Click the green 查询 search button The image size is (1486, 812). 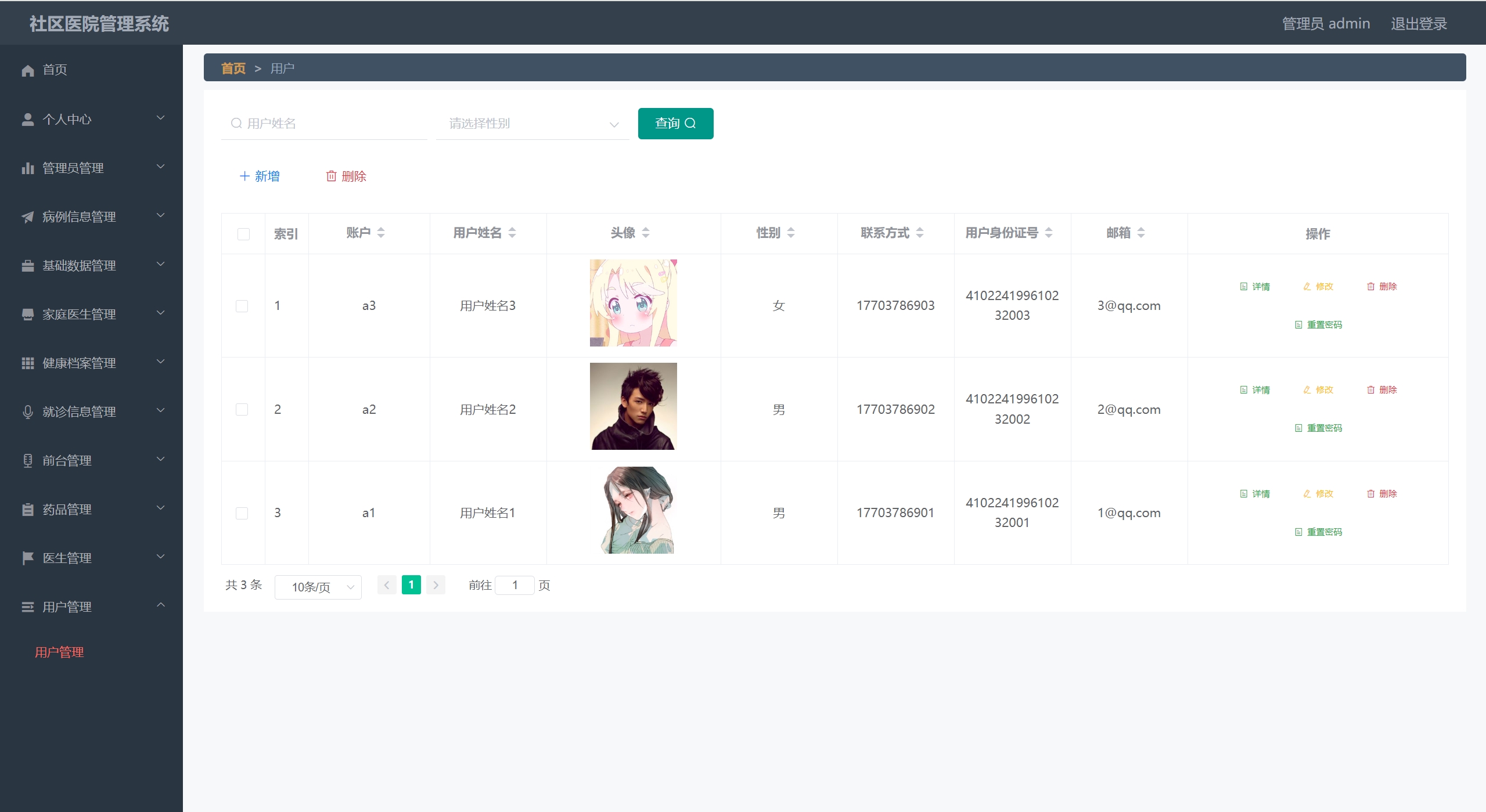pyautogui.click(x=675, y=123)
